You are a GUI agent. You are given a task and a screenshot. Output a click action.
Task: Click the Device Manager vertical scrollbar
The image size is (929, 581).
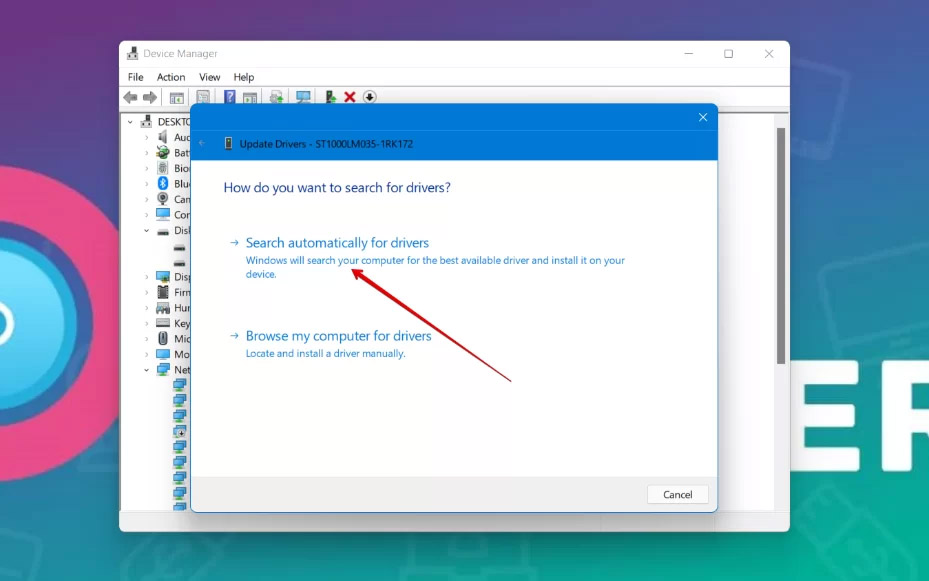pos(781,245)
